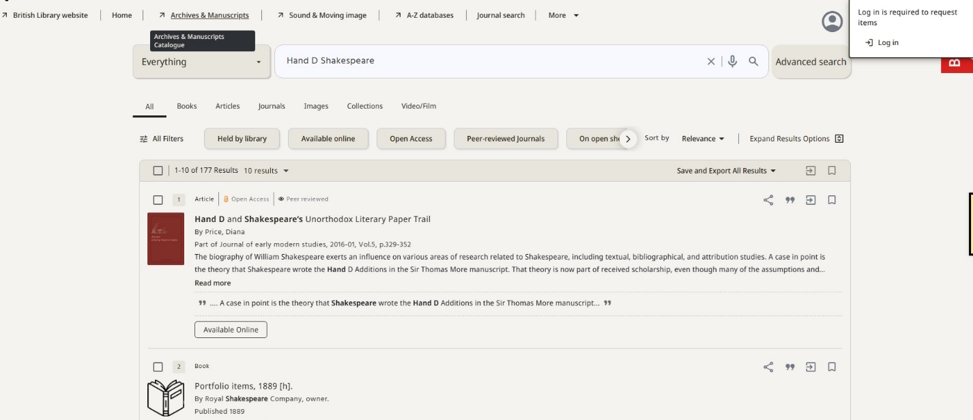Bookmark the Hand D article result
The width and height of the screenshot is (973, 420).
832,200
